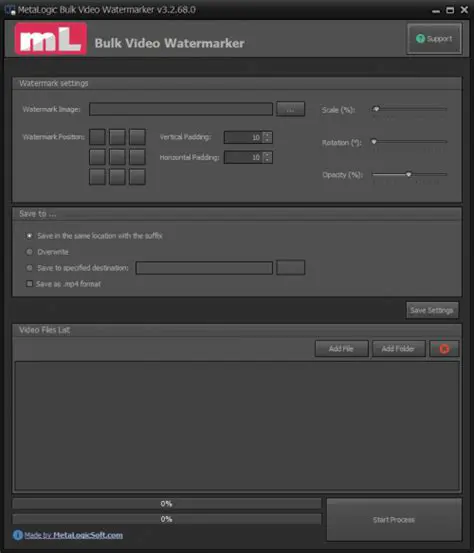Click inside the empty video files list
Image resolution: width=474 pixels, height=553 pixels.
(x=237, y=426)
